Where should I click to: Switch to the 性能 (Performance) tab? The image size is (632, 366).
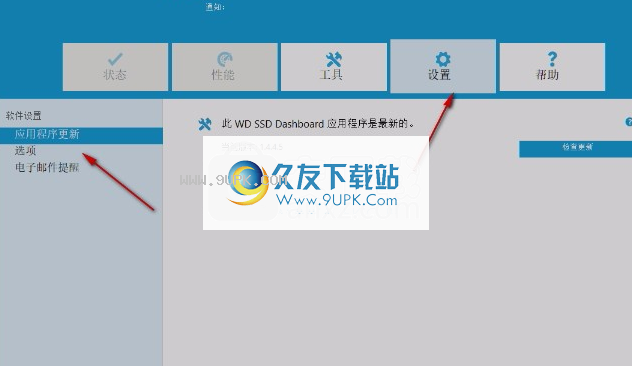(225, 67)
